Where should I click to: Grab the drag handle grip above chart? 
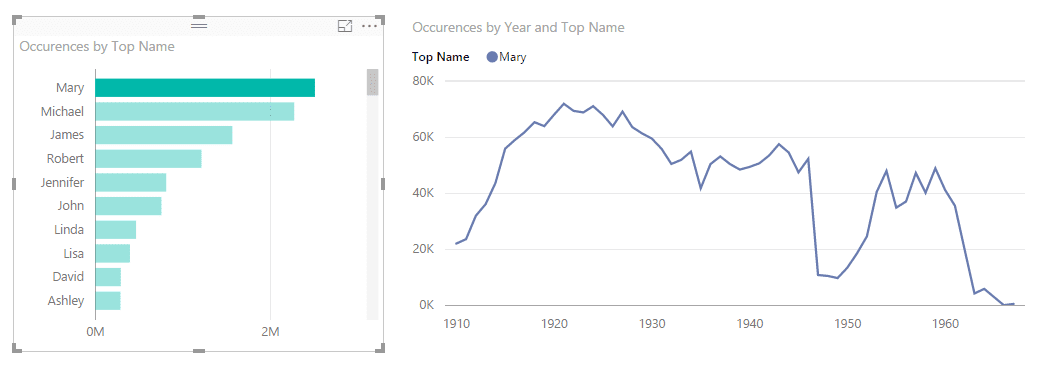199,25
